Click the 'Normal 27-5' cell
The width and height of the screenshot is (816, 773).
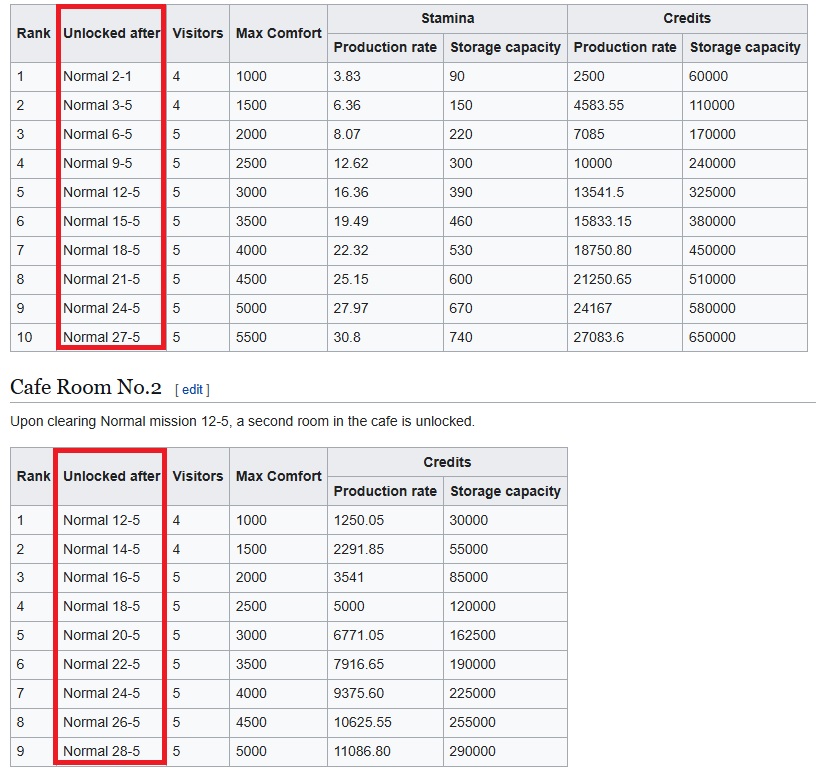(101, 337)
